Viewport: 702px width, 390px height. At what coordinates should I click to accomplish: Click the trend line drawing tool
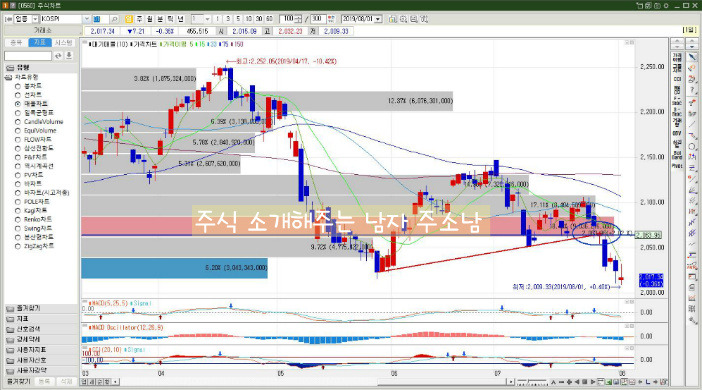click(693, 124)
